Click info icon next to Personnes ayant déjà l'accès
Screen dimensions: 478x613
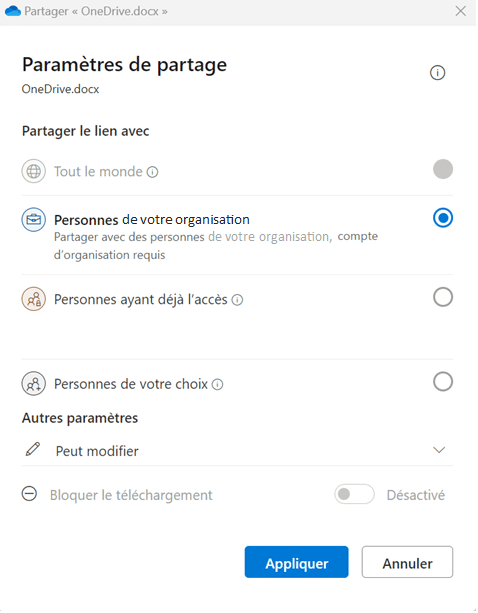tap(237, 300)
